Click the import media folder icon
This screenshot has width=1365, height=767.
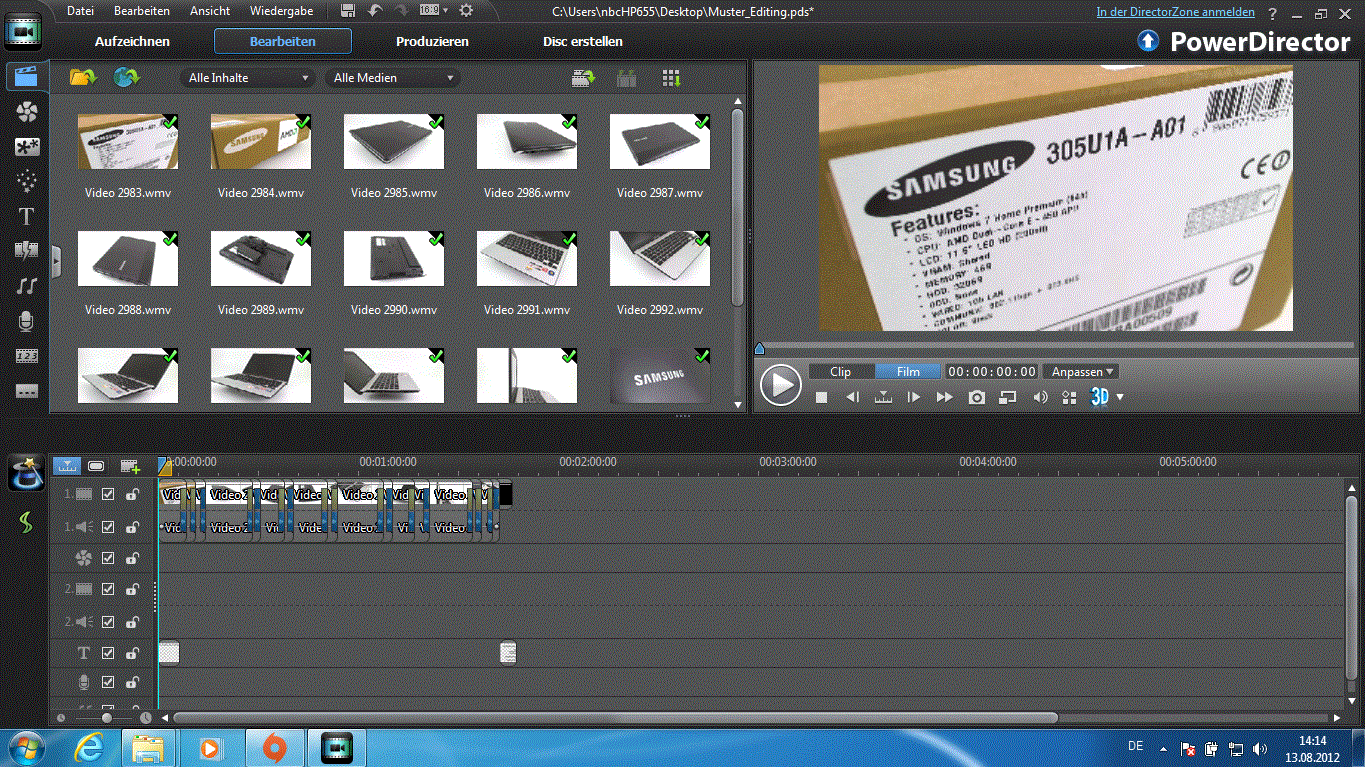point(83,77)
